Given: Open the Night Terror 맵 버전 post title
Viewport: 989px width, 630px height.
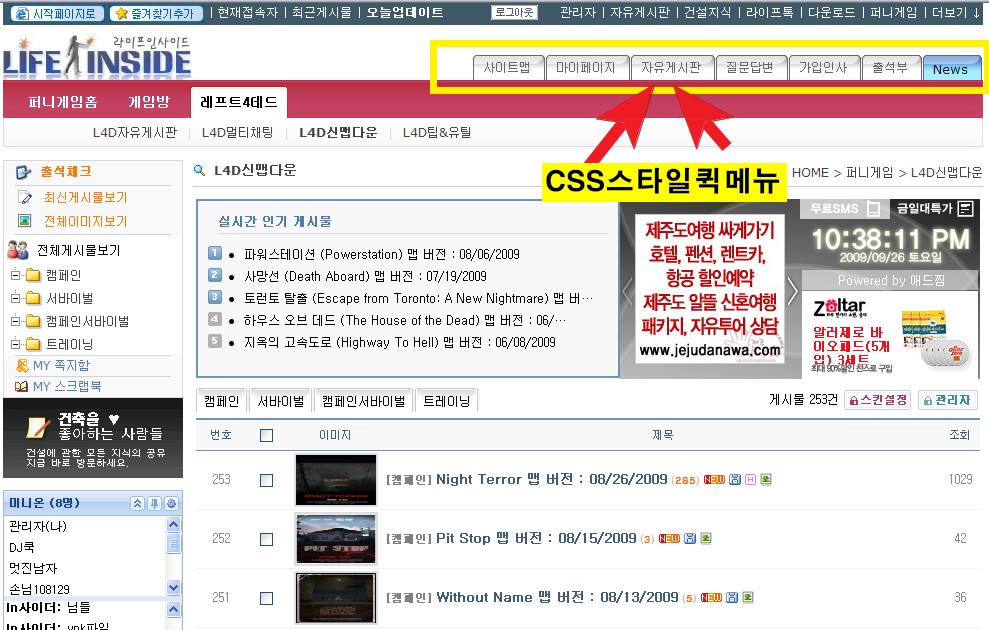Looking at the screenshot, I should (552, 479).
